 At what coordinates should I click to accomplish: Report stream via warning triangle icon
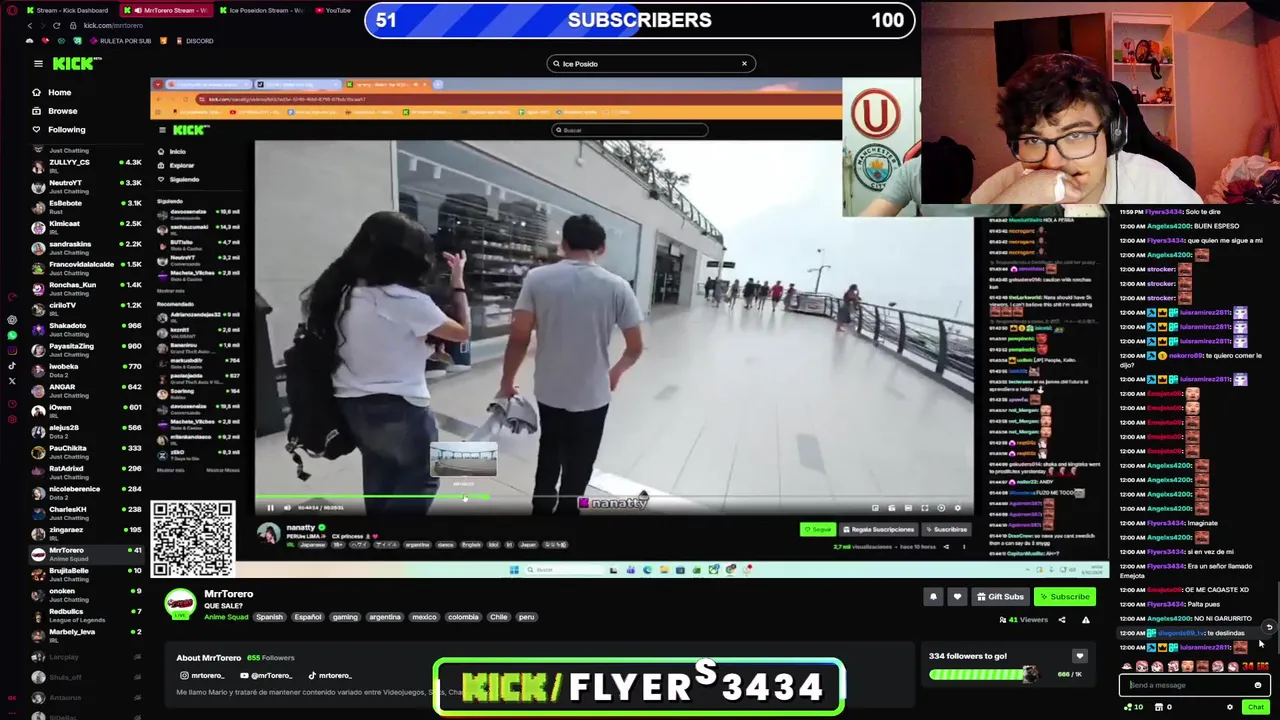(1086, 620)
